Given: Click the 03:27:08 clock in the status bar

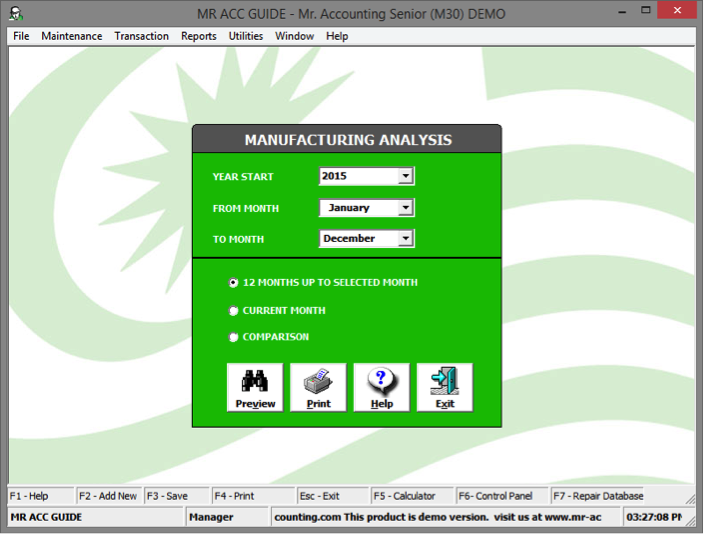Looking at the screenshot, I should 654,517.
